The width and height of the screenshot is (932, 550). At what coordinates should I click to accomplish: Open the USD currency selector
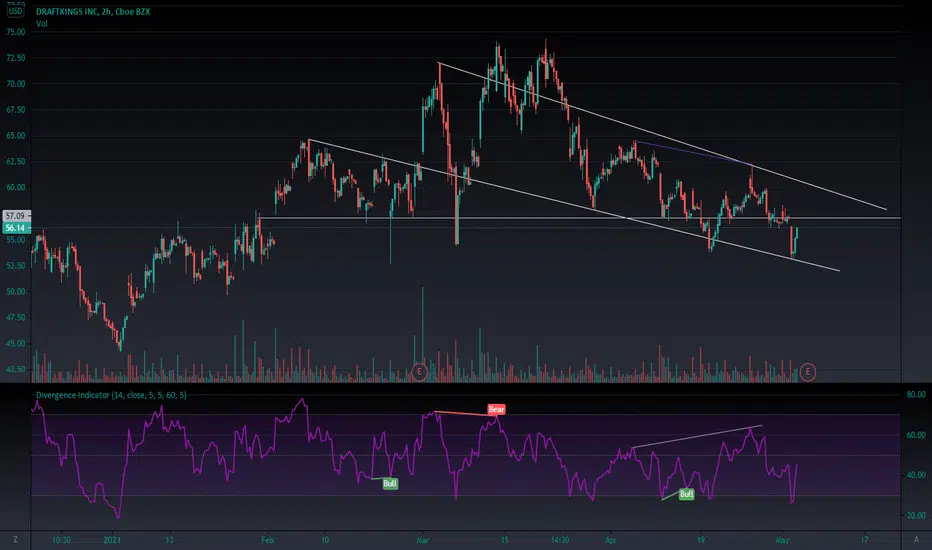[x=15, y=11]
